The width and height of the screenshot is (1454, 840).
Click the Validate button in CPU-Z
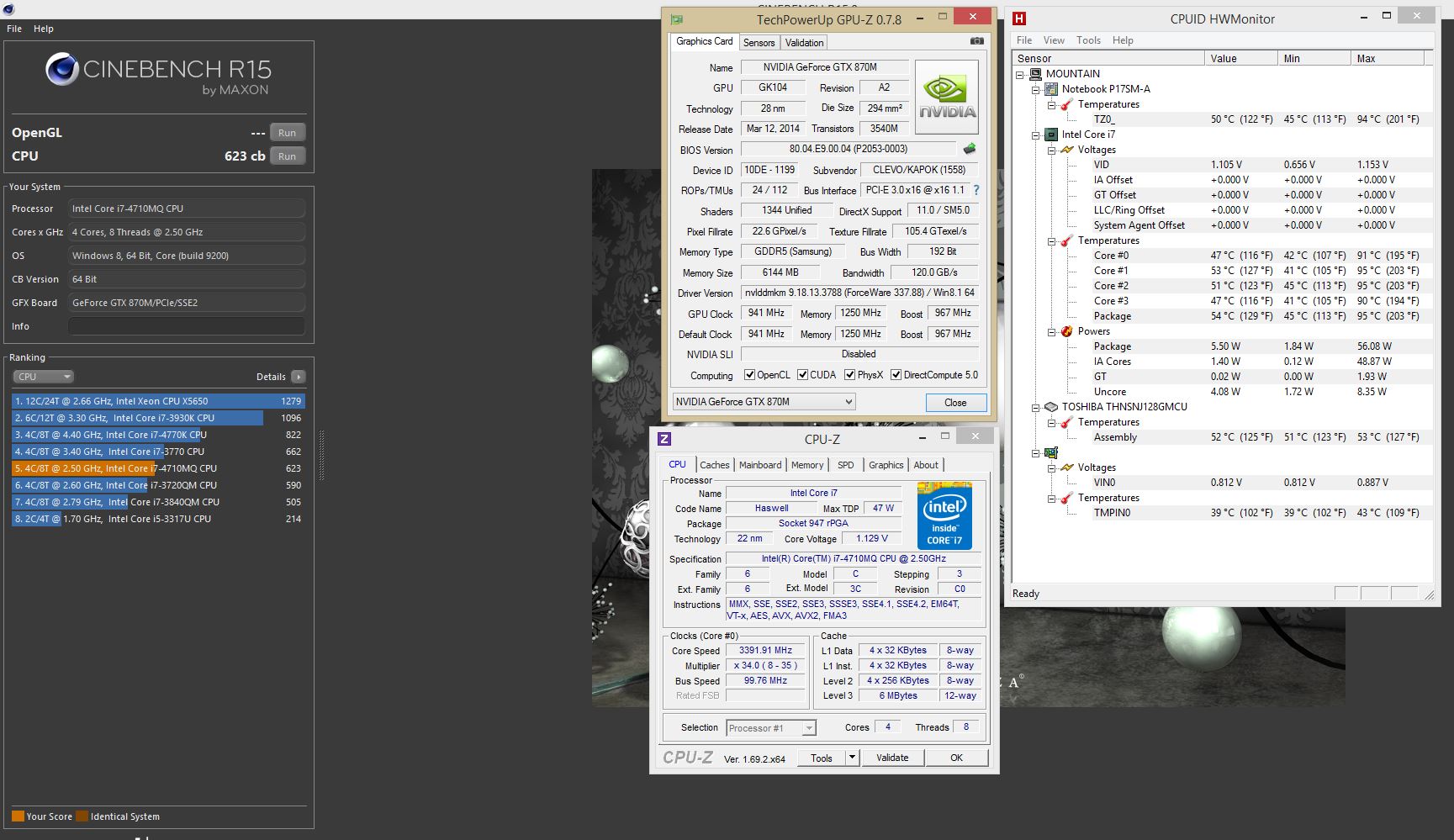[892, 758]
